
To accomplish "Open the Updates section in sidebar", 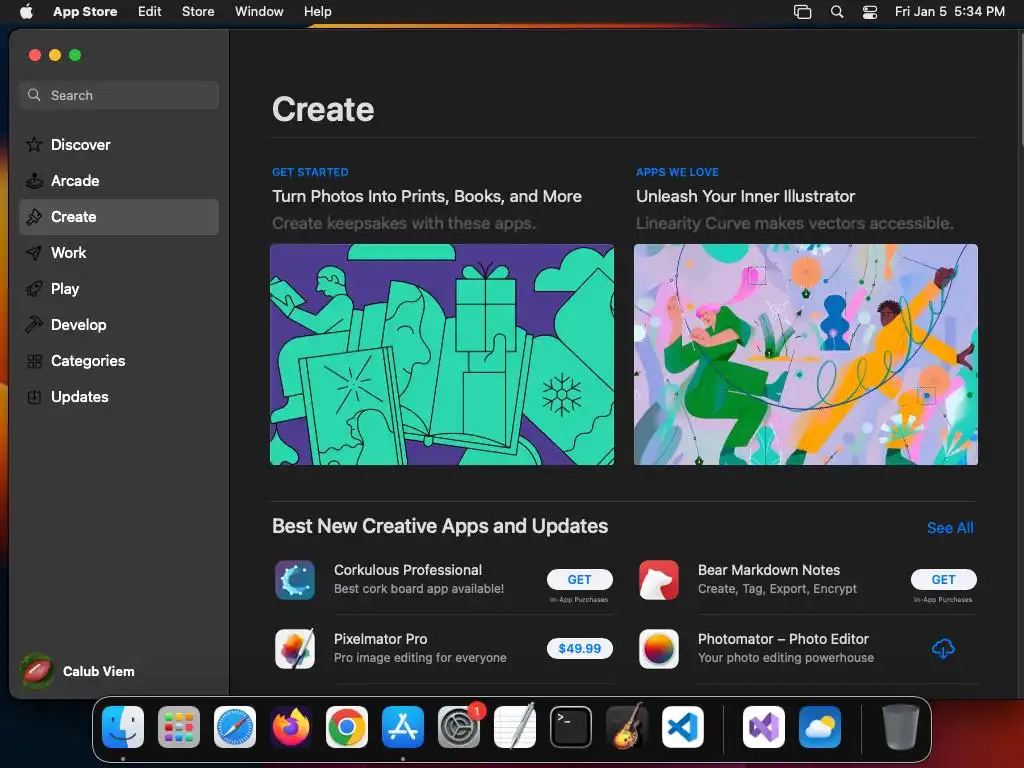I will [119, 396].
